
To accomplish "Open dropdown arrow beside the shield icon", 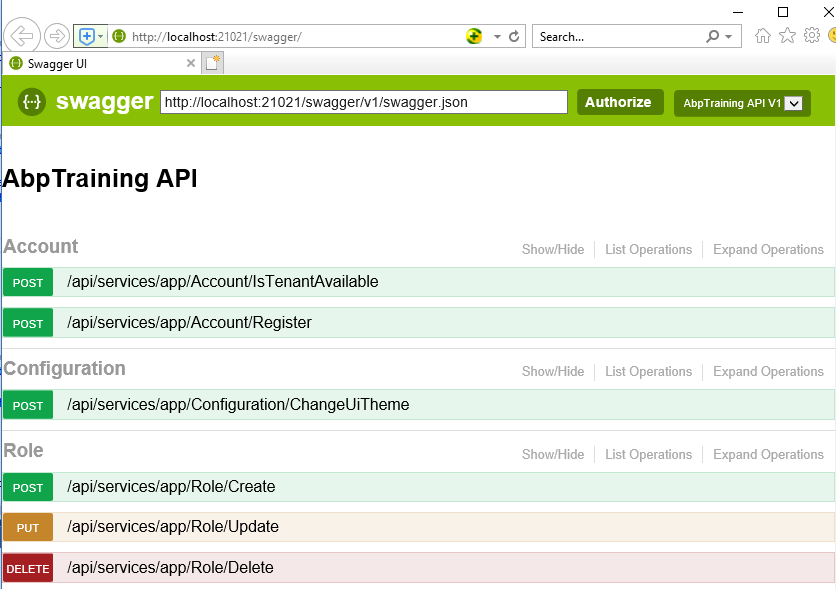I will click(x=101, y=36).
